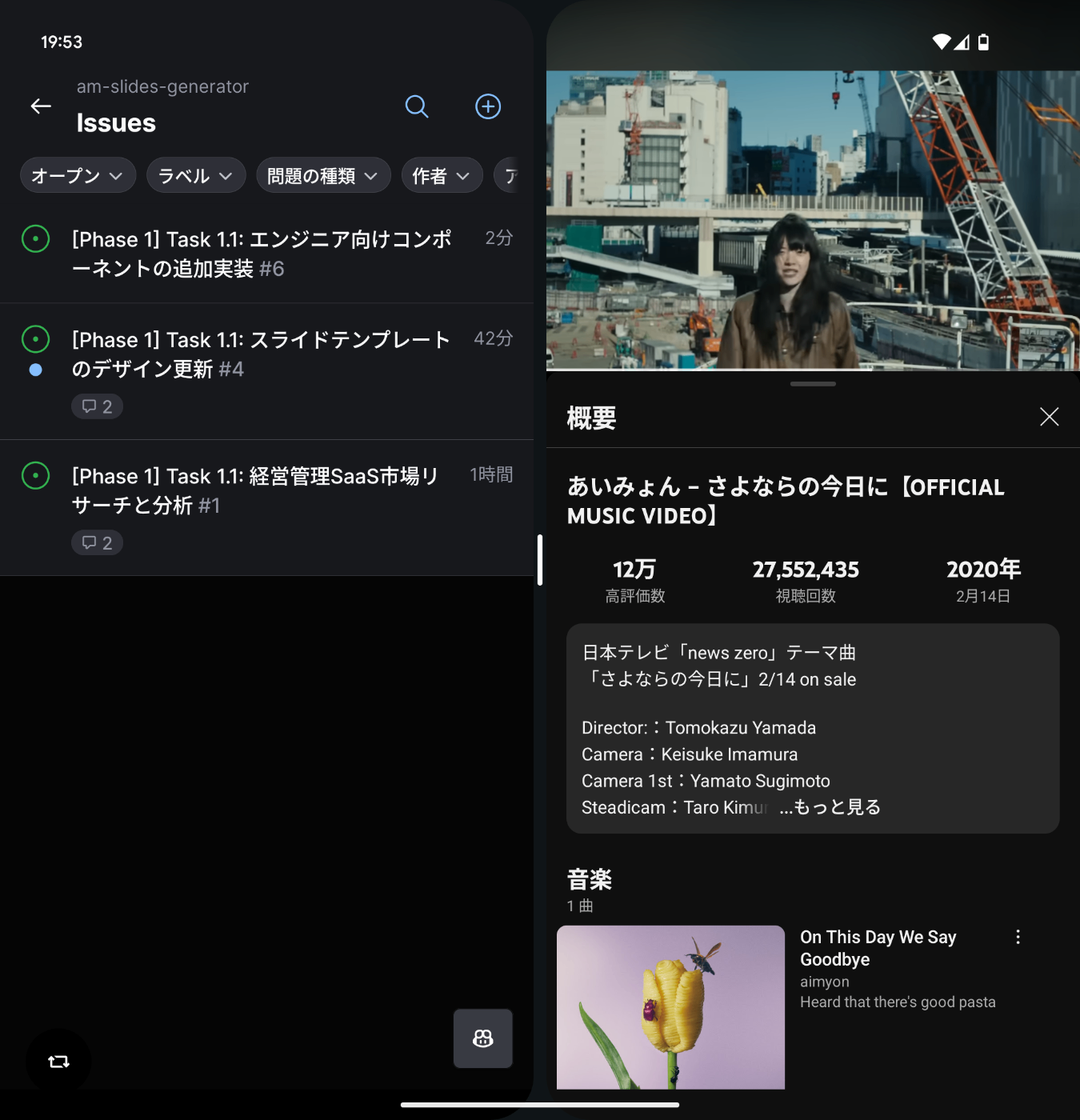The width and height of the screenshot is (1080, 1120).
Task: Tap the 音楽 section heading
Action: click(x=590, y=879)
